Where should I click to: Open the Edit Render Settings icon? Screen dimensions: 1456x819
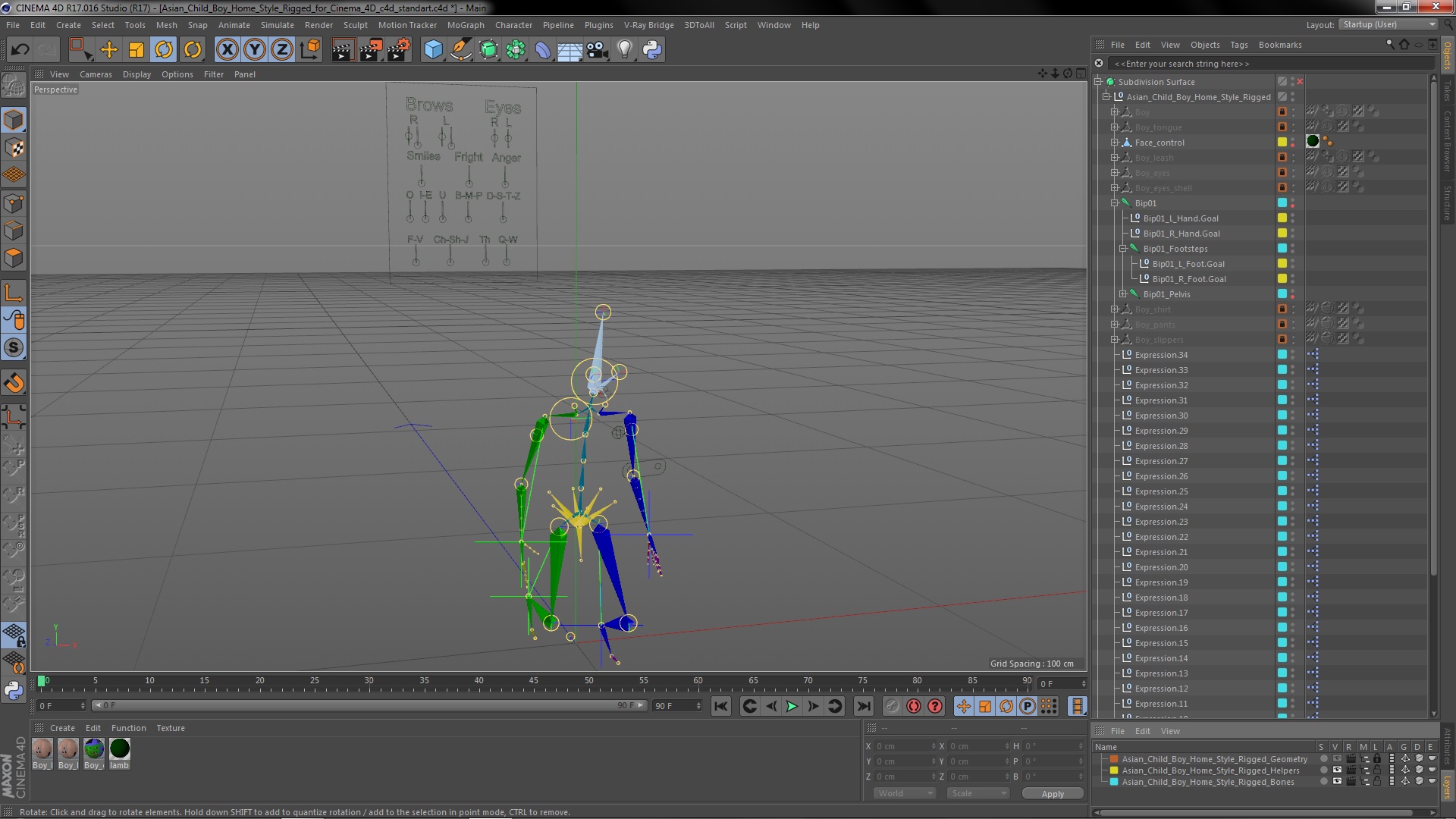[x=398, y=50]
